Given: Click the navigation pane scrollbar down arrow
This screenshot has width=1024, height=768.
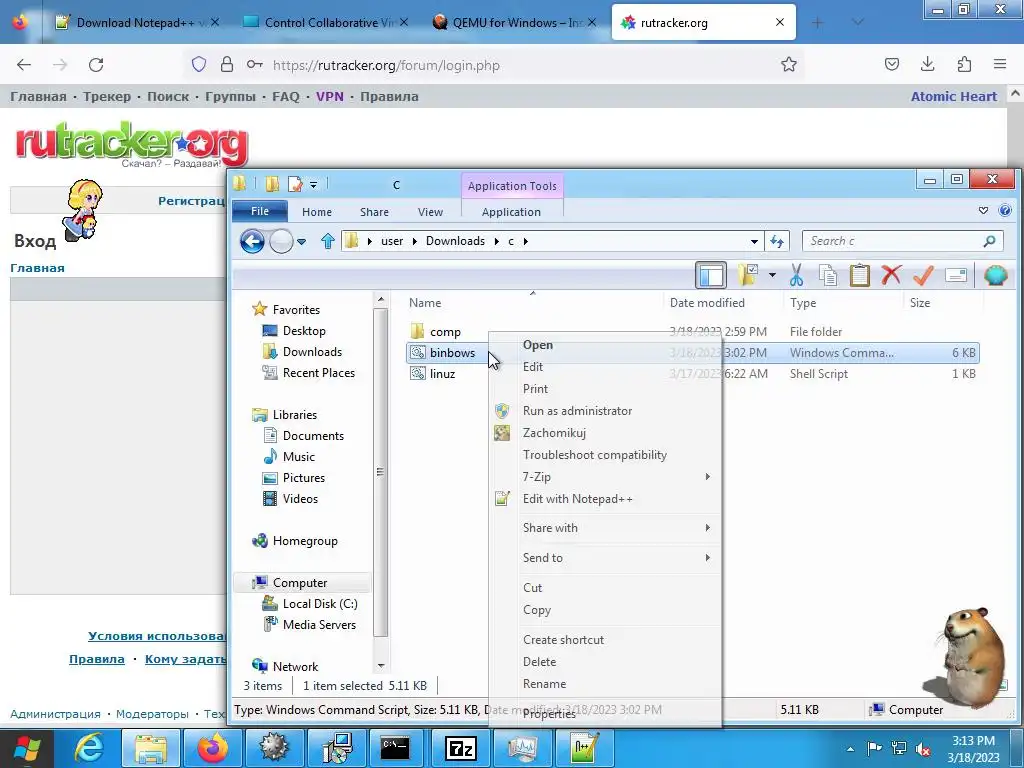Looking at the screenshot, I should [381, 666].
